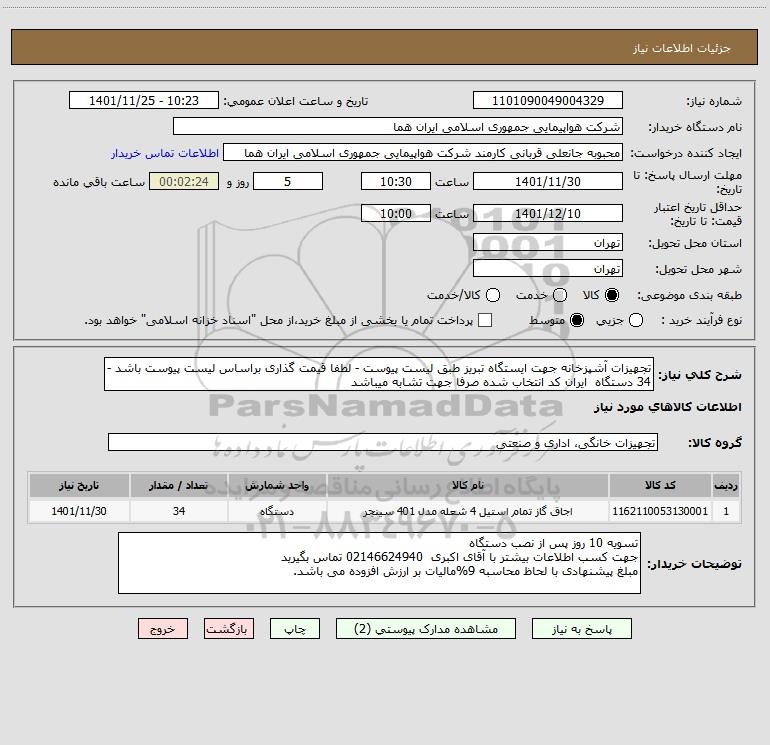Click the quantity cell 34
770x745 pixels.
coord(179,511)
